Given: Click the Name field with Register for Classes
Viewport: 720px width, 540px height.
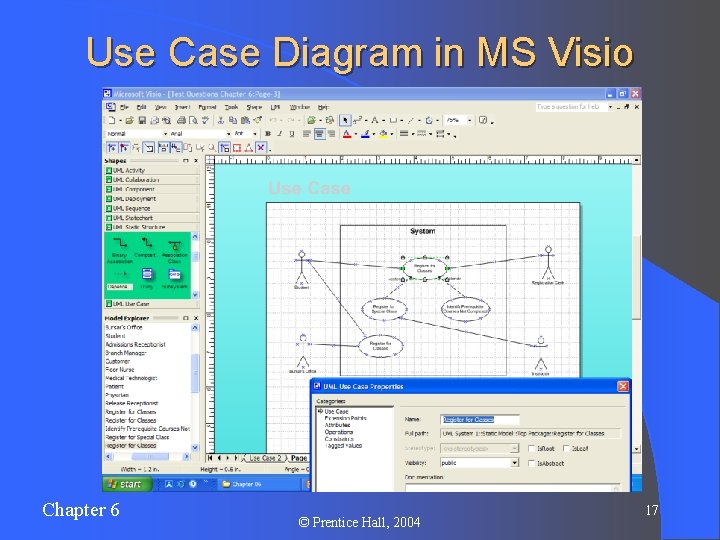Looking at the screenshot, I should [479, 419].
